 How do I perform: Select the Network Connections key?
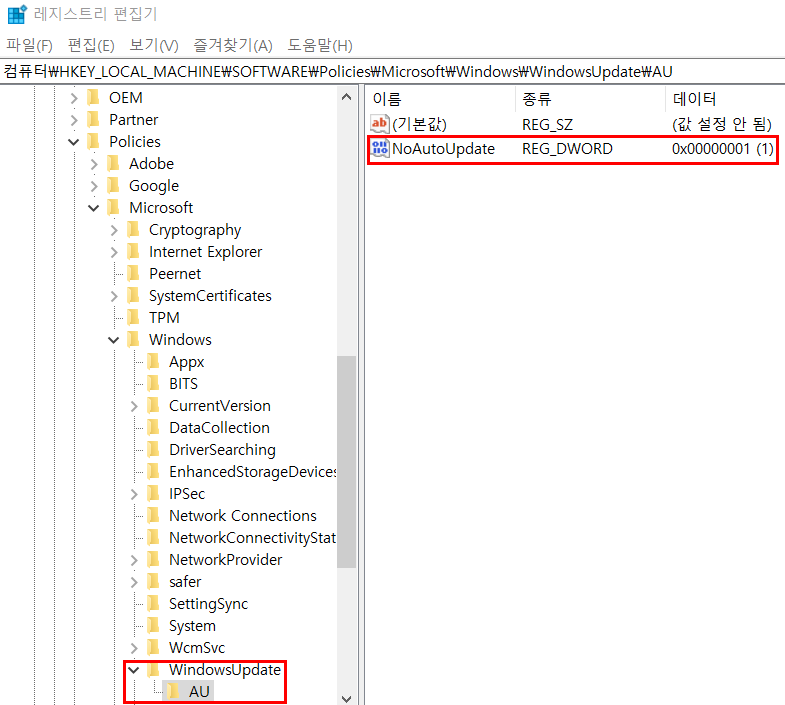(243, 516)
